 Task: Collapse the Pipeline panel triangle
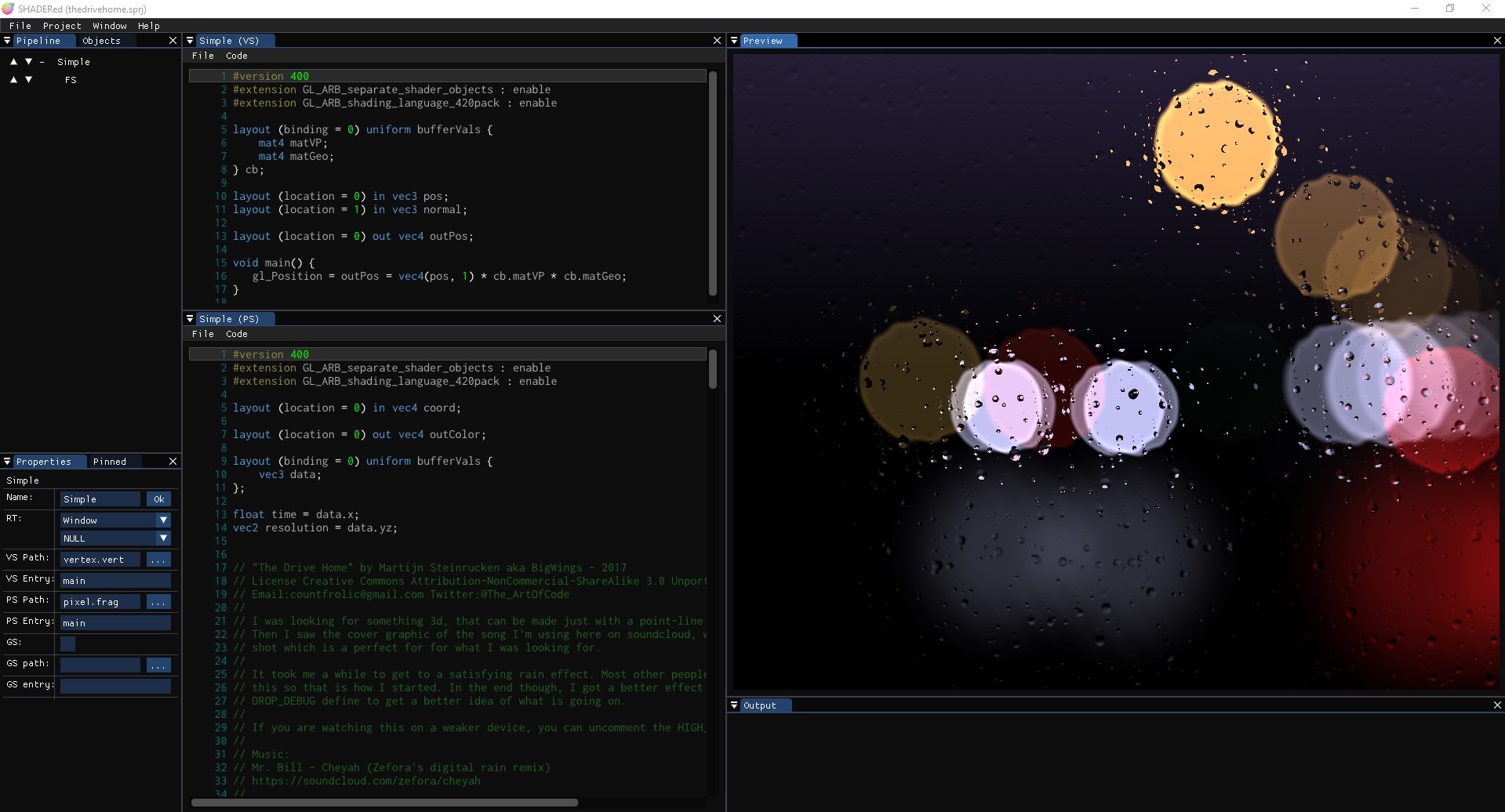7,41
